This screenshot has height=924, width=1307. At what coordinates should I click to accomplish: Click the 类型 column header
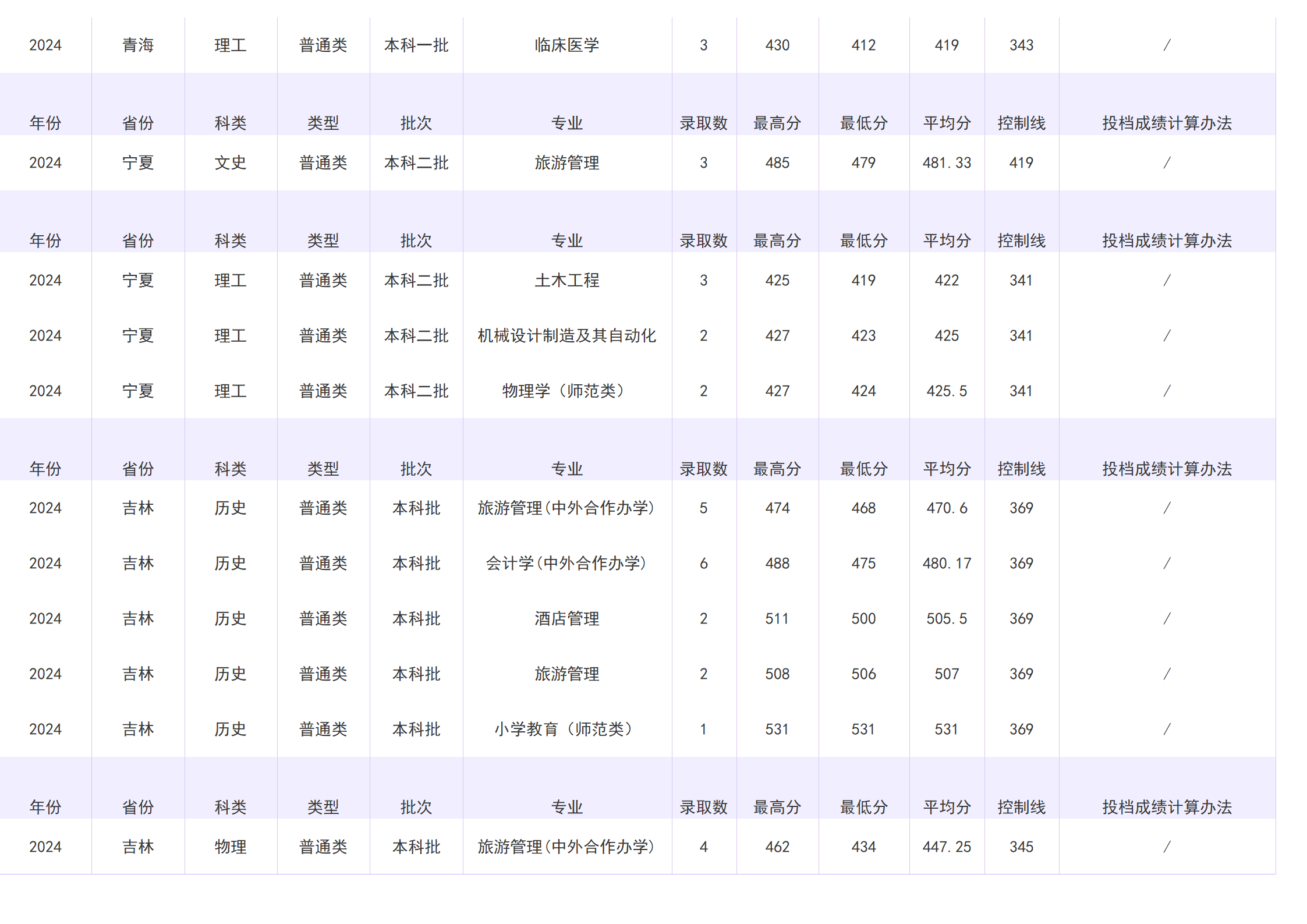(324, 122)
